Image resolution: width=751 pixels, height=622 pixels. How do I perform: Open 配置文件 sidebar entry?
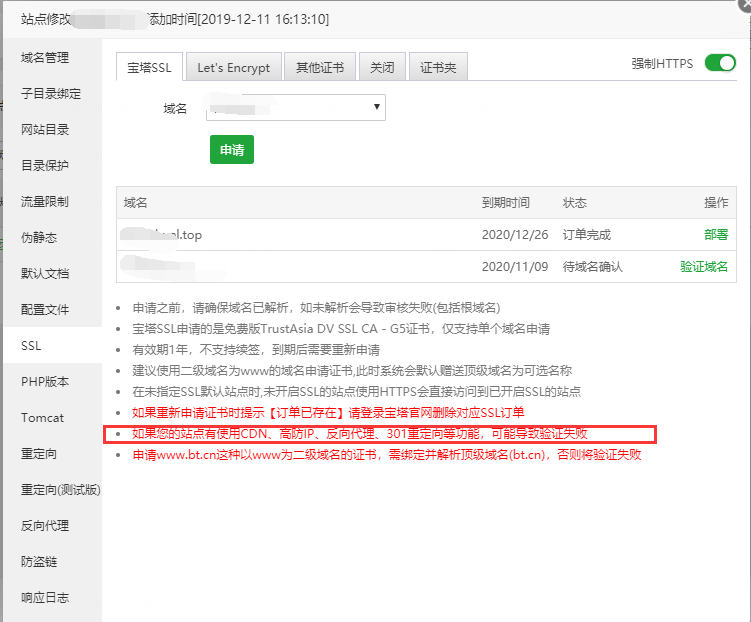pyautogui.click(x=45, y=310)
